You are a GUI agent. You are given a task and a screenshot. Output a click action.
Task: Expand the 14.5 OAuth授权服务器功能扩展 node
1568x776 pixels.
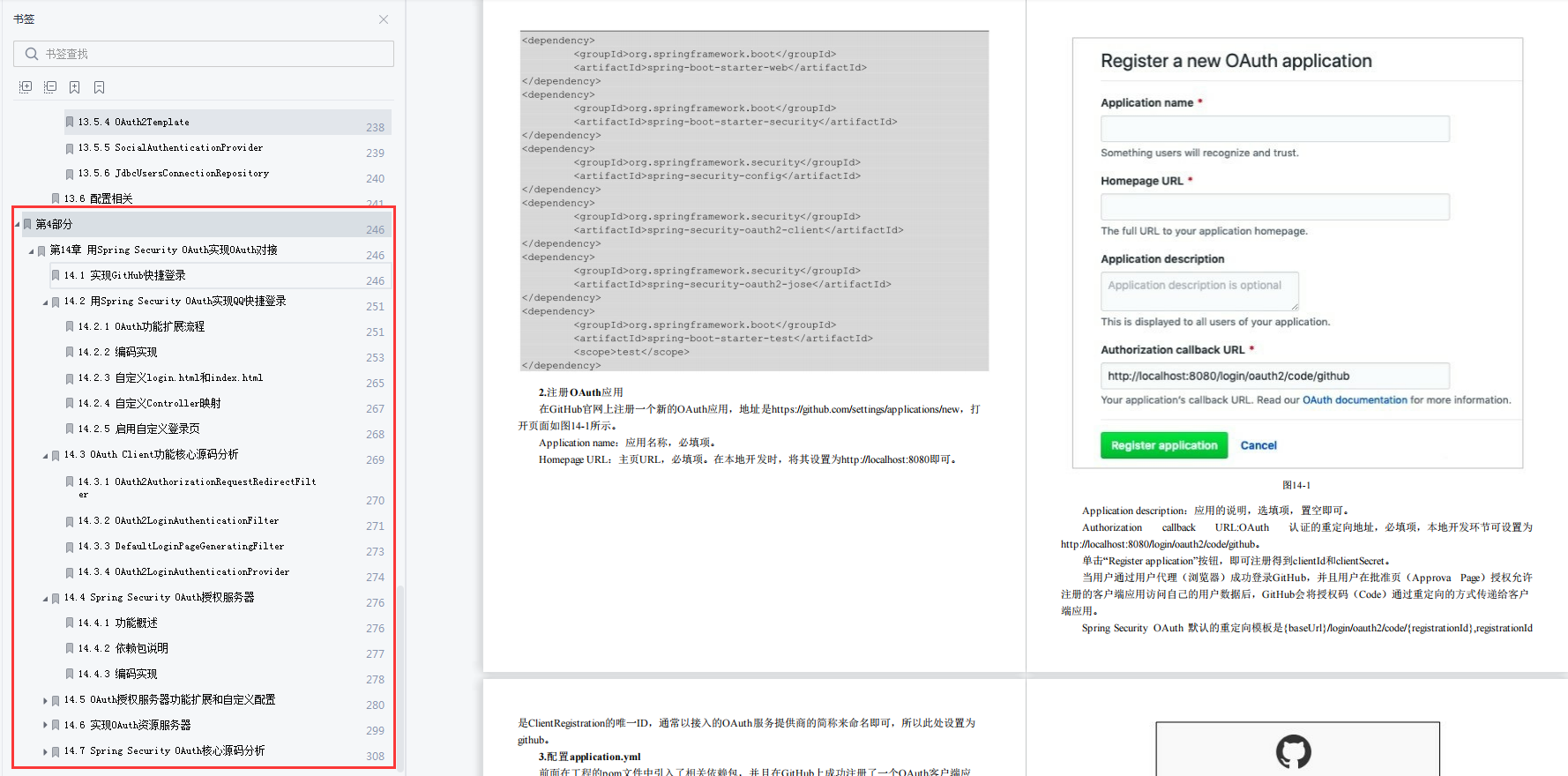[45, 700]
